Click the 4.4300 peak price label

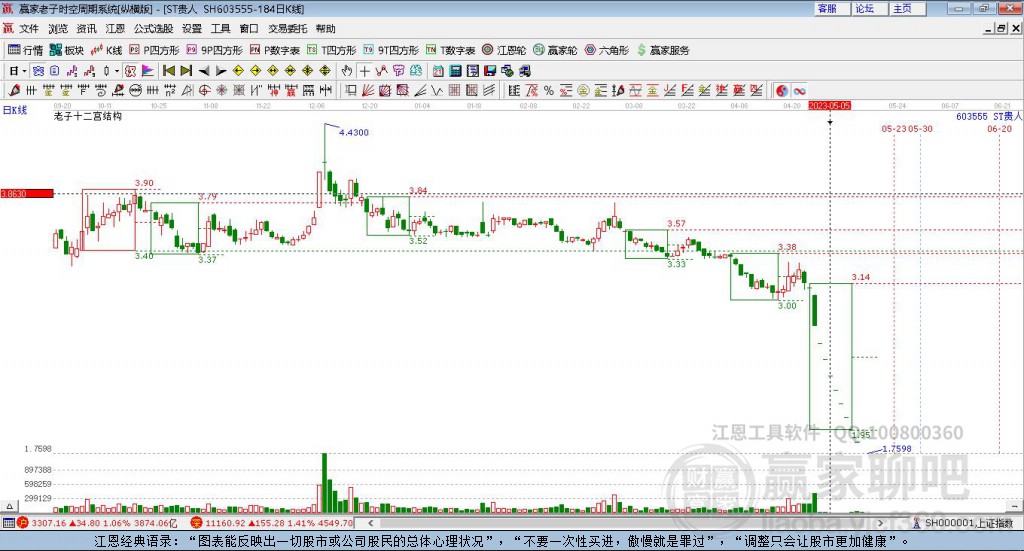(354, 133)
